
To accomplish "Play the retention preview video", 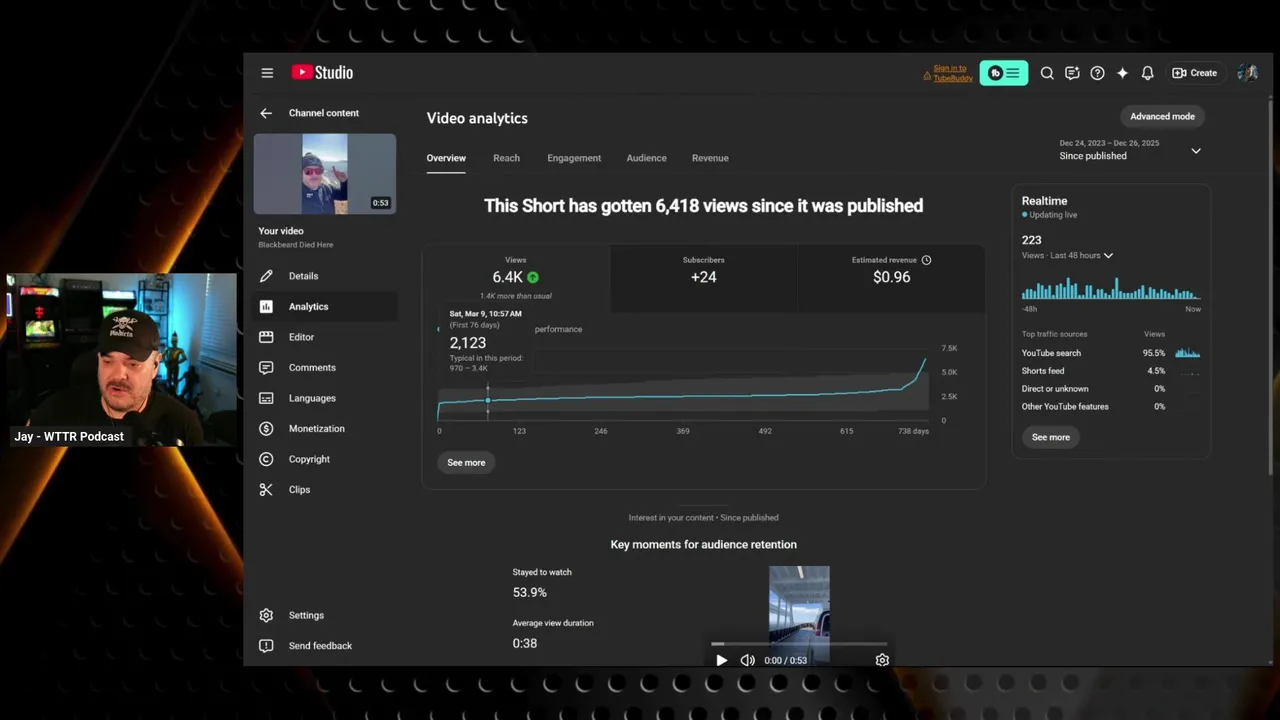I will click(x=721, y=660).
